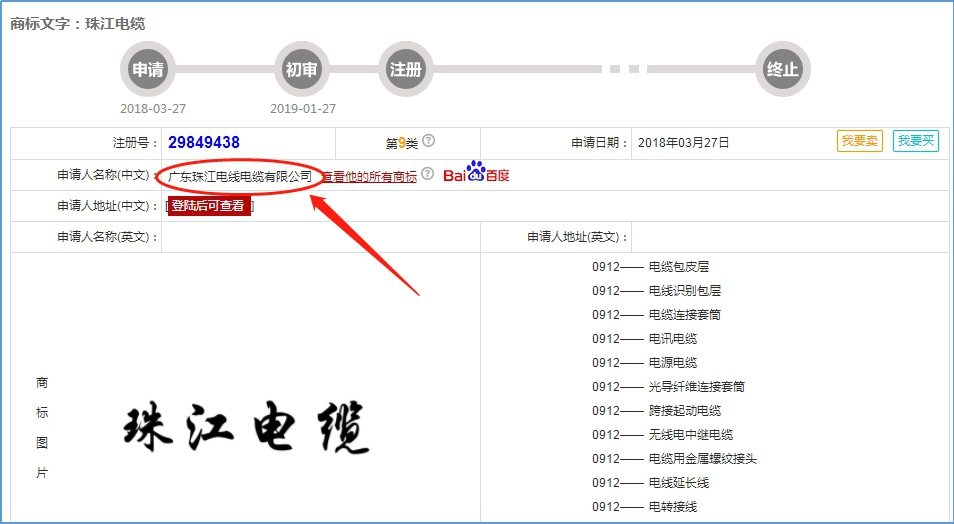
Task: Click registration number 29849438
Action: click(204, 143)
